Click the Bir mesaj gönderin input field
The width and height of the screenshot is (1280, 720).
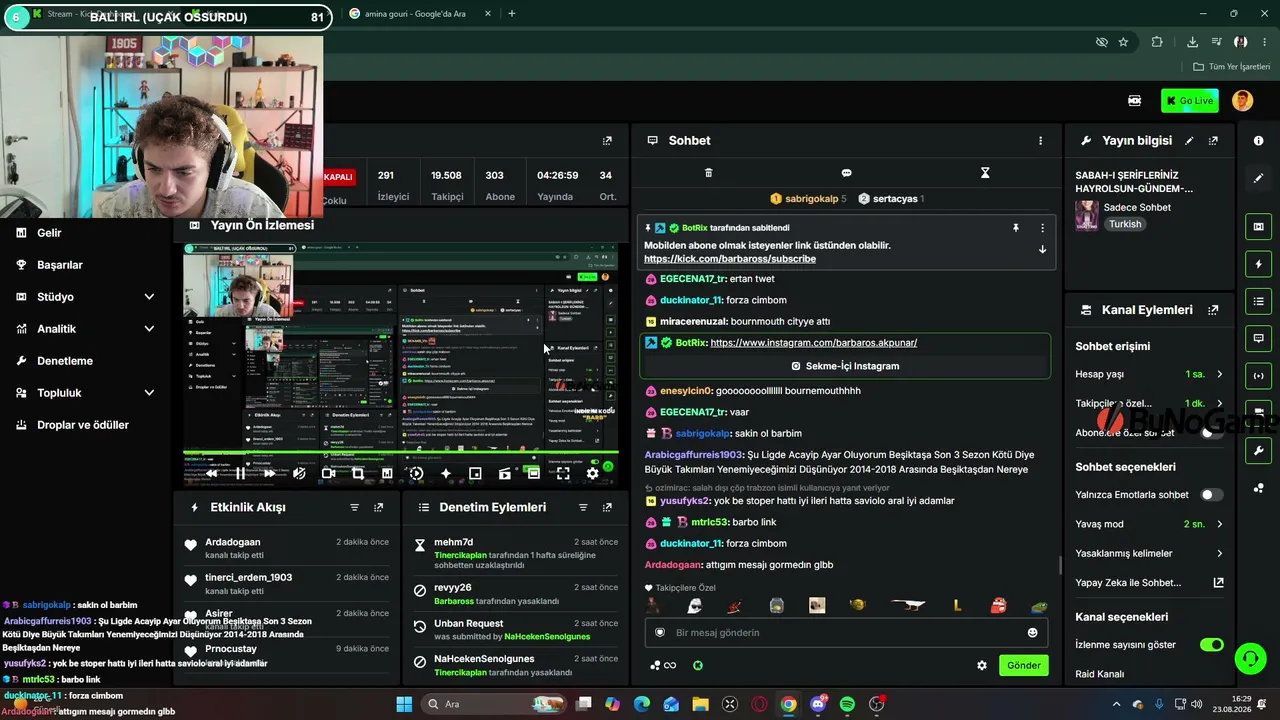point(847,632)
